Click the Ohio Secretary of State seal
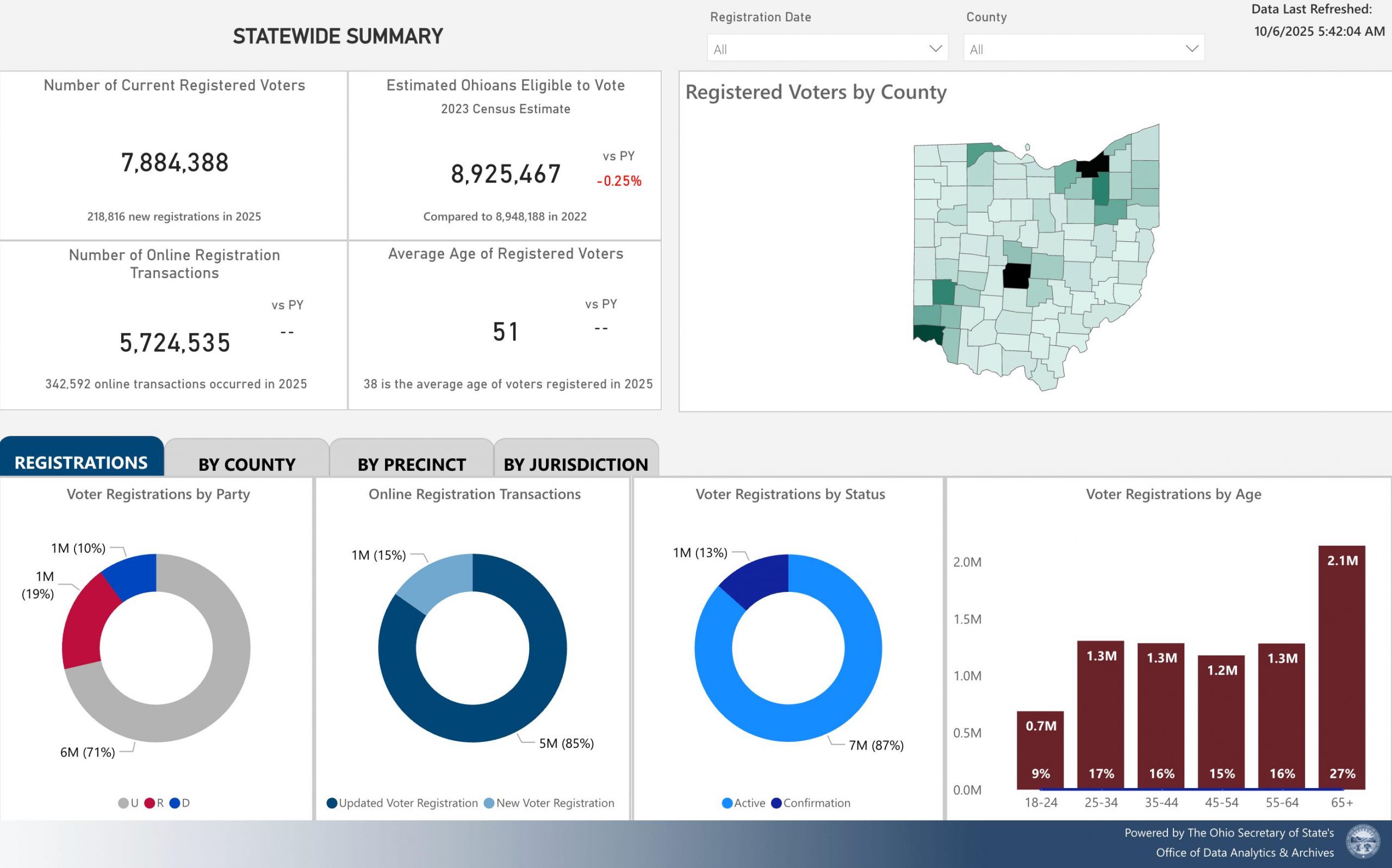 coord(1363,841)
